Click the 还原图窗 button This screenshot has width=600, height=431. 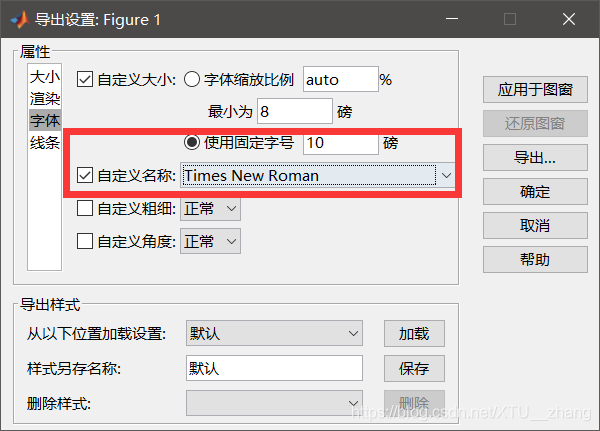[x=535, y=124]
